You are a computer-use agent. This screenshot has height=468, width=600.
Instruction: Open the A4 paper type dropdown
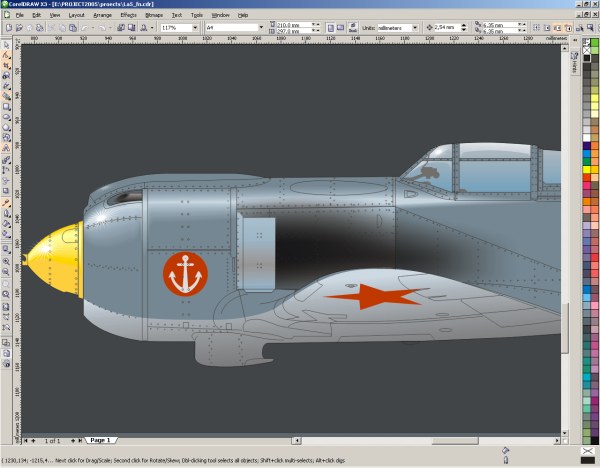[261, 28]
